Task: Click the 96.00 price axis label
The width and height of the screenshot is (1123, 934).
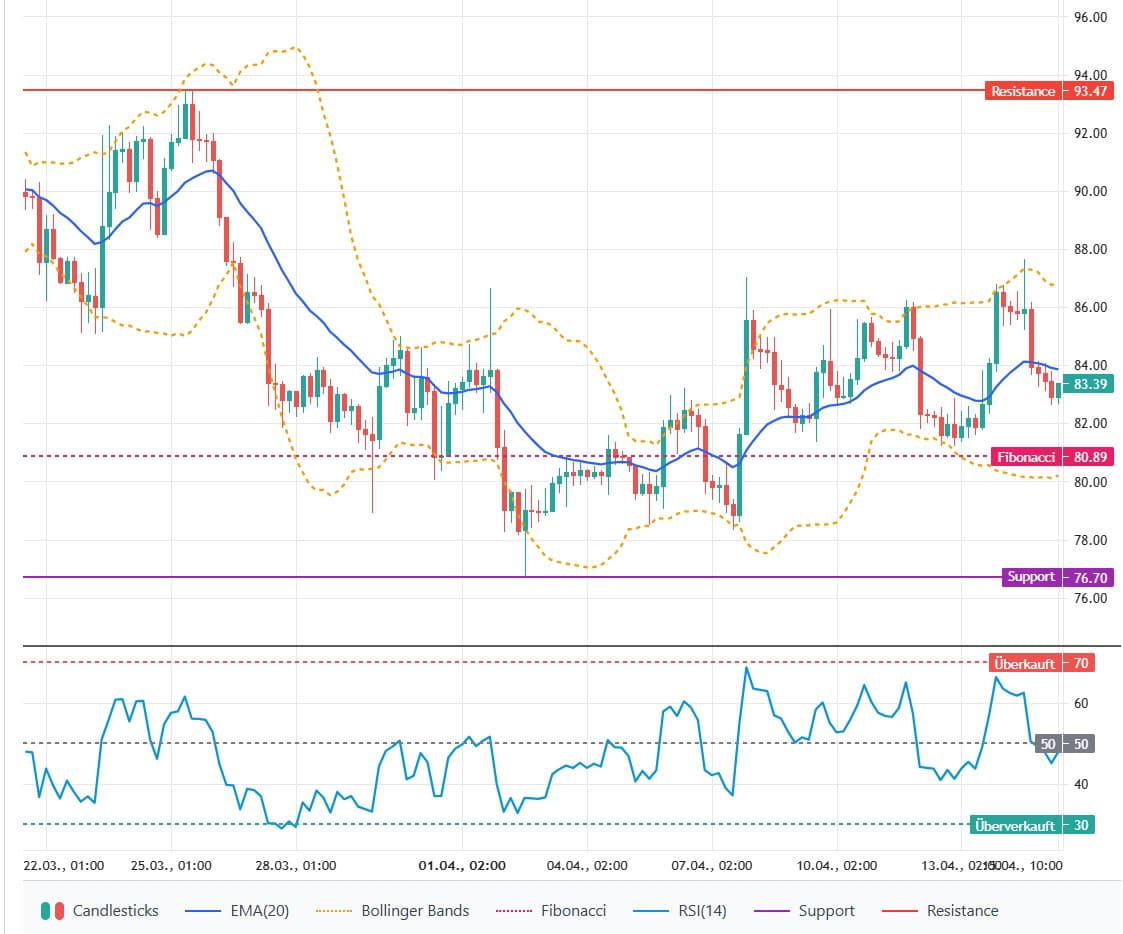Action: (x=1089, y=18)
